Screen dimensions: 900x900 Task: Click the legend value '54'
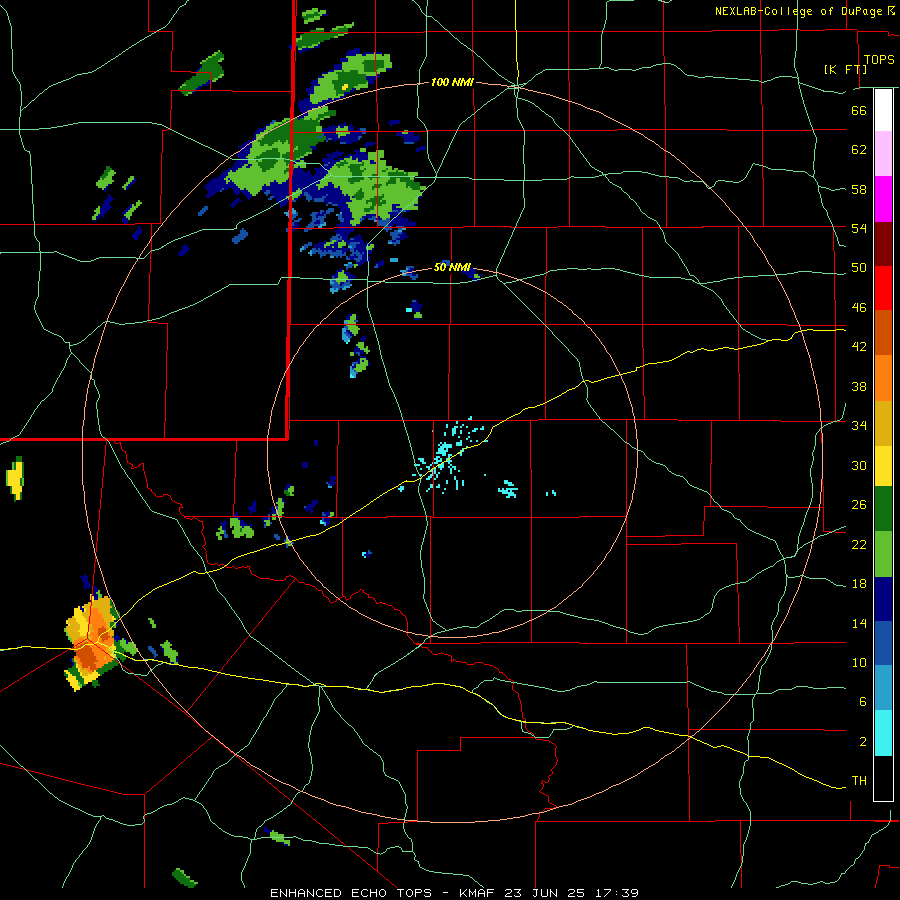(x=859, y=228)
